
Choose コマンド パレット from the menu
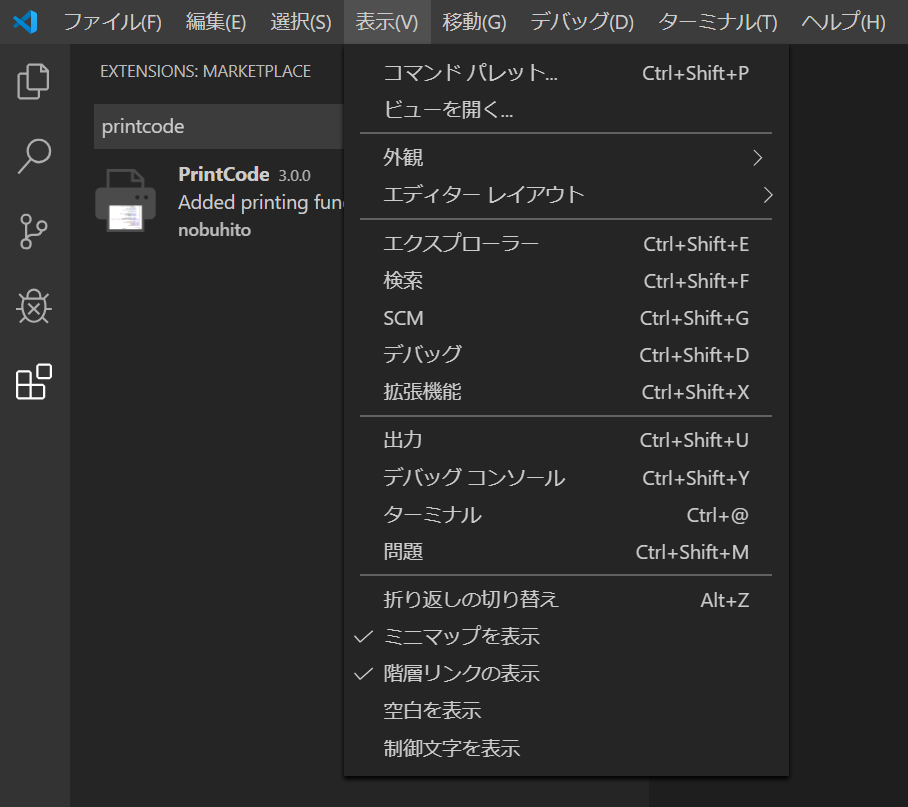tap(465, 72)
